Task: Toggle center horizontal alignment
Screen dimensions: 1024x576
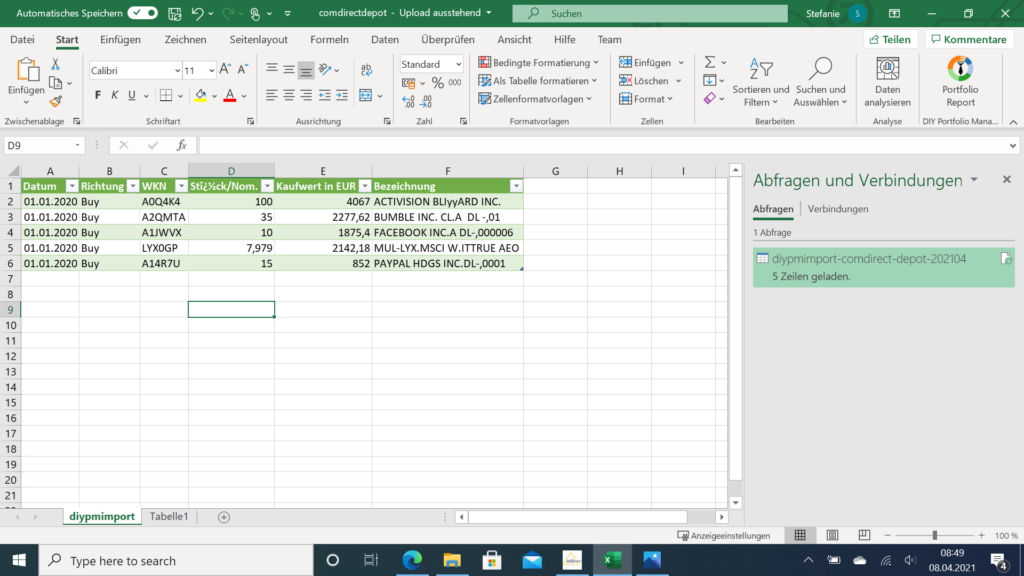Action: pos(289,95)
